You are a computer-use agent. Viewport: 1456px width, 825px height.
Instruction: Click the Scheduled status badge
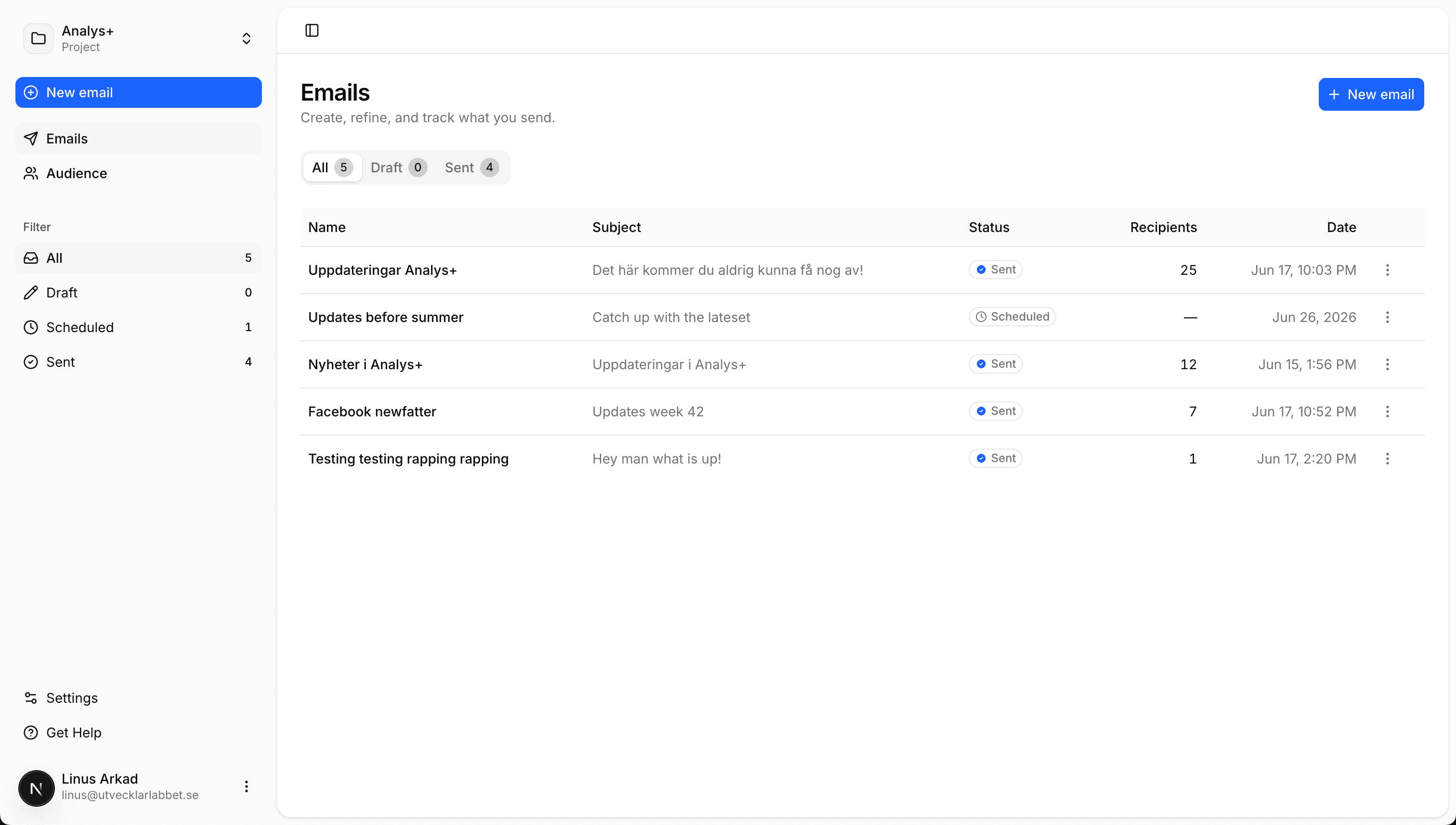[1012, 316]
